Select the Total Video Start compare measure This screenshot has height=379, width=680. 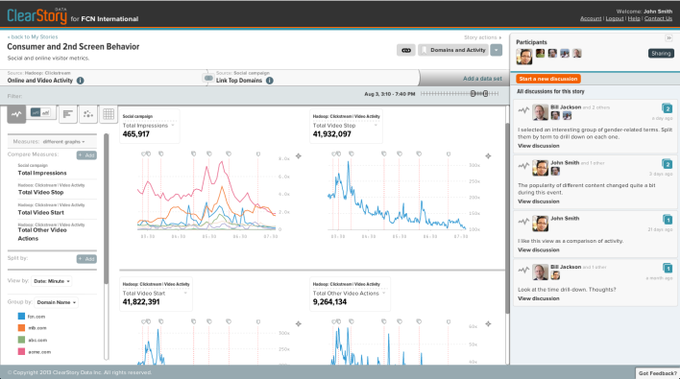pos(41,212)
